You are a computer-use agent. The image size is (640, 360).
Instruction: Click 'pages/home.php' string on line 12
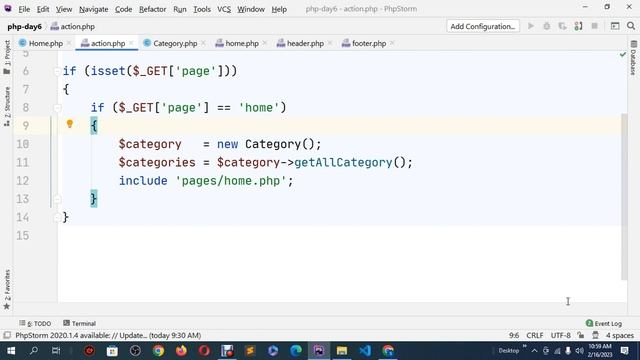pos(231,181)
